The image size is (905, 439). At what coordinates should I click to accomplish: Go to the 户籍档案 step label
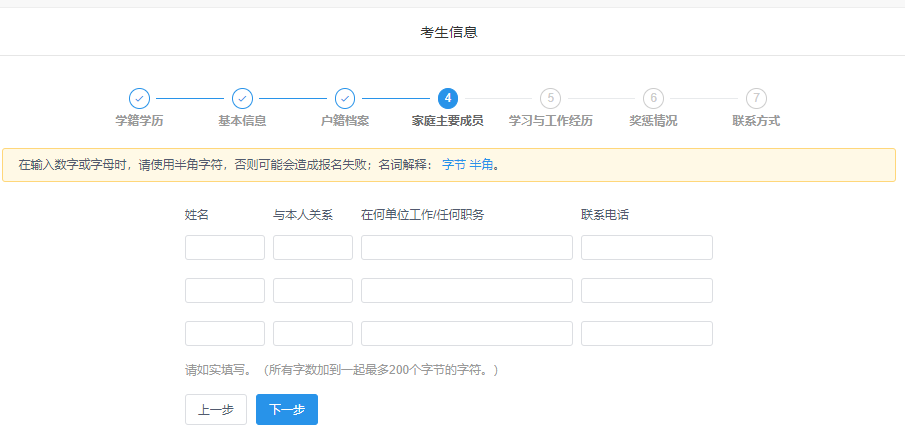345,121
